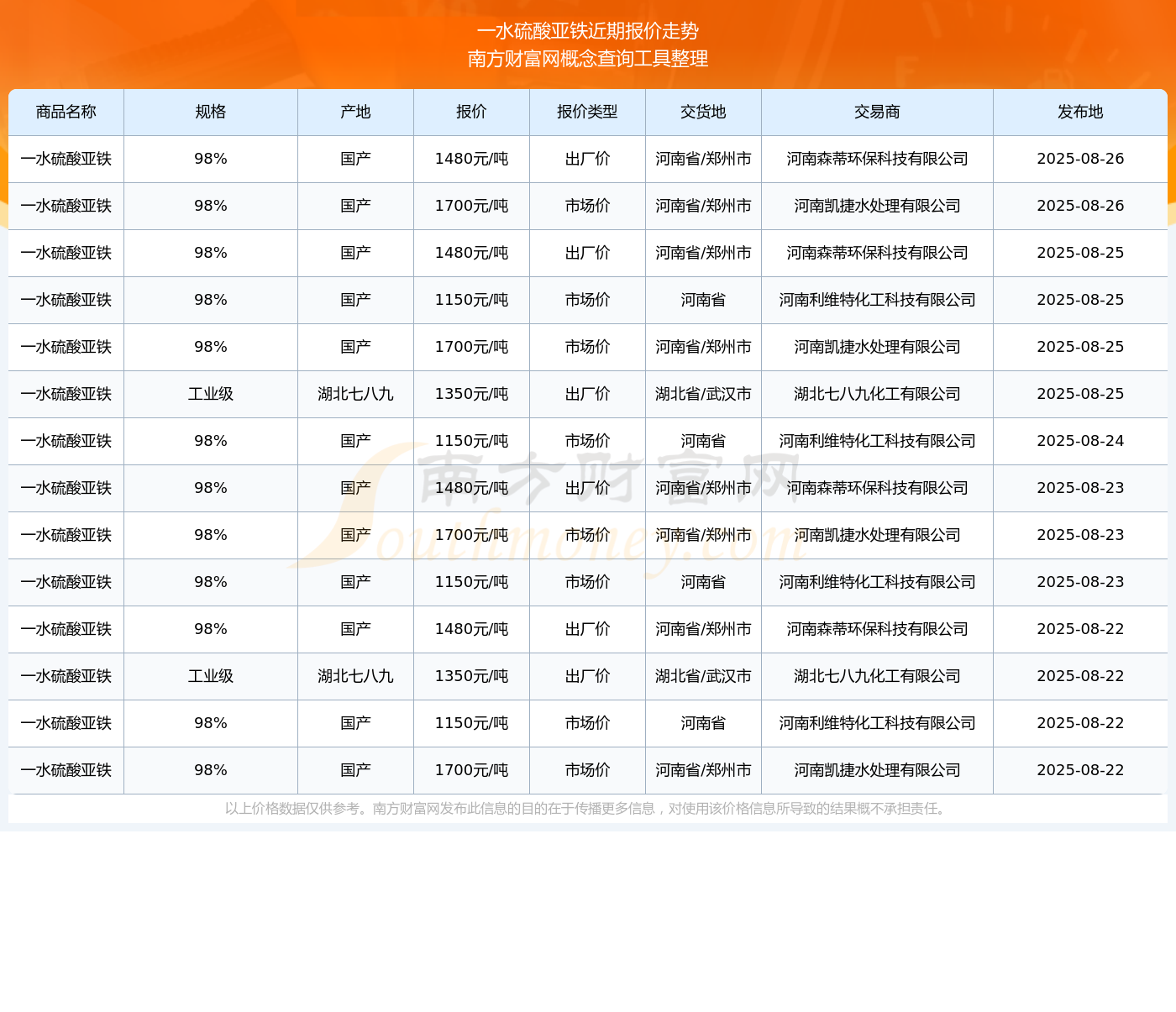Select the 报价 column header
Screen dimensions: 1176x1012
471,112
